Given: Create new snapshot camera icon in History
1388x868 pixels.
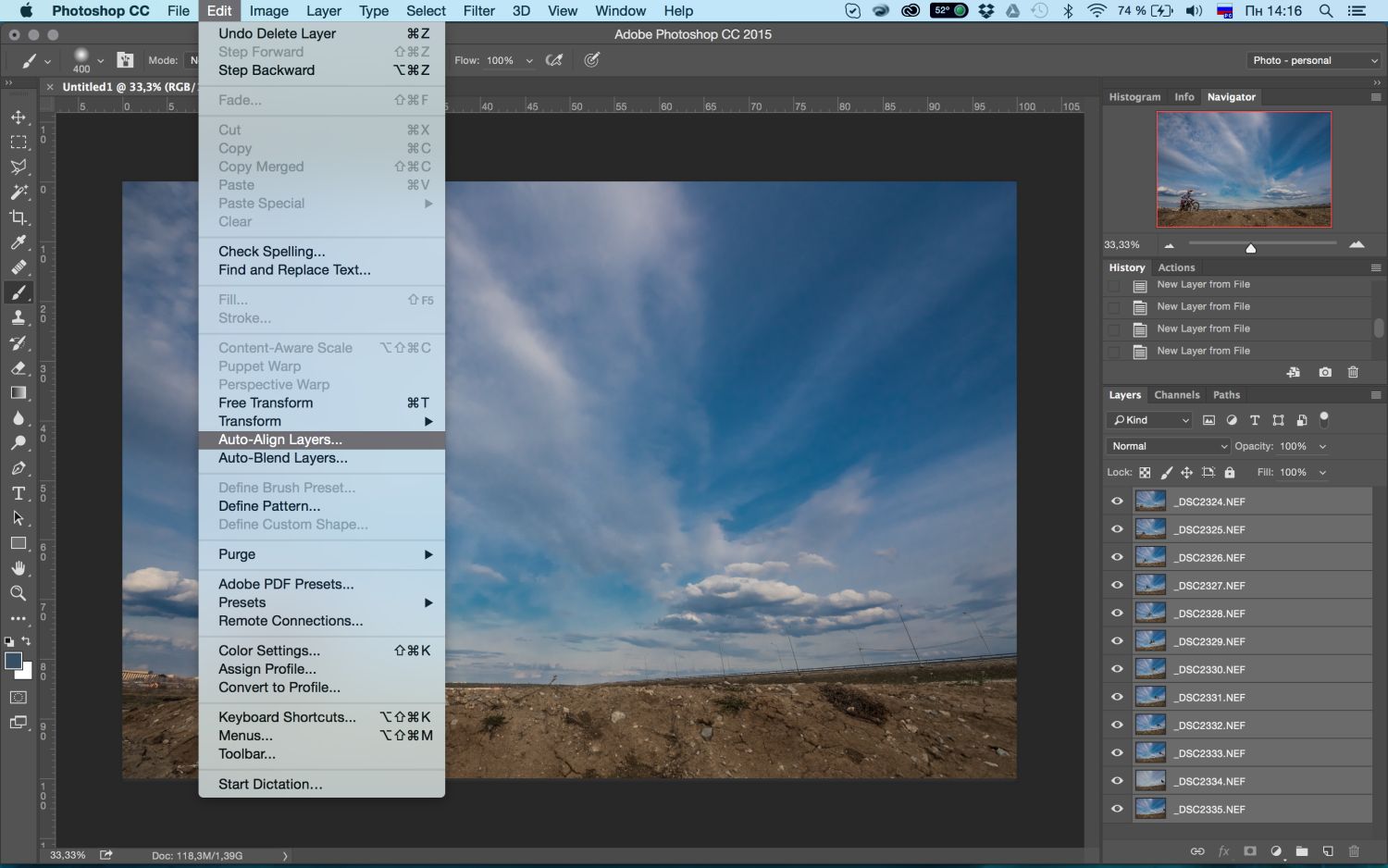Looking at the screenshot, I should 1325,372.
